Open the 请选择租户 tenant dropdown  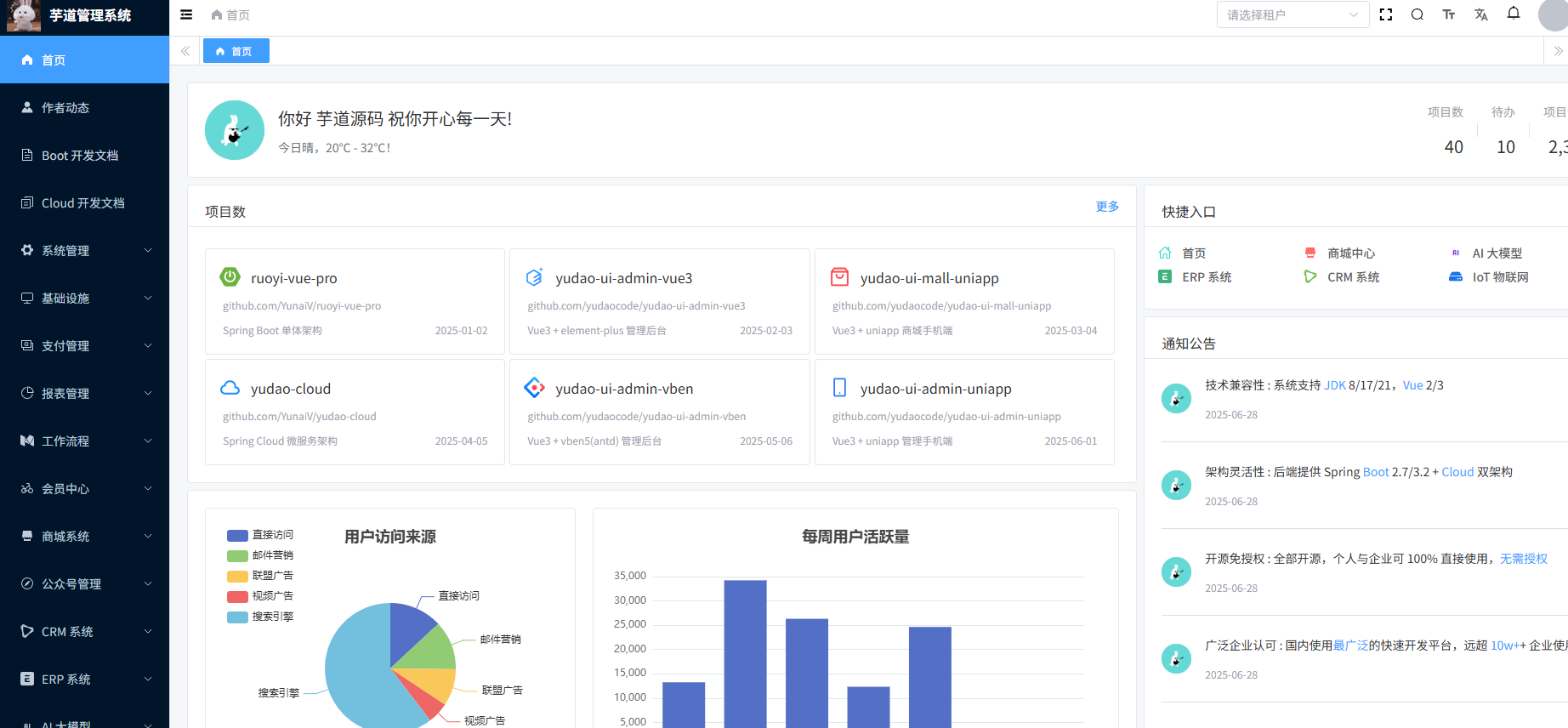1292,14
